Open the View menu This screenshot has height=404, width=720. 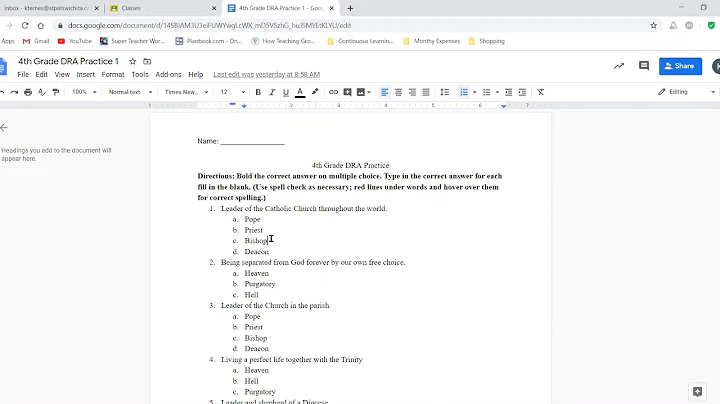click(62, 74)
